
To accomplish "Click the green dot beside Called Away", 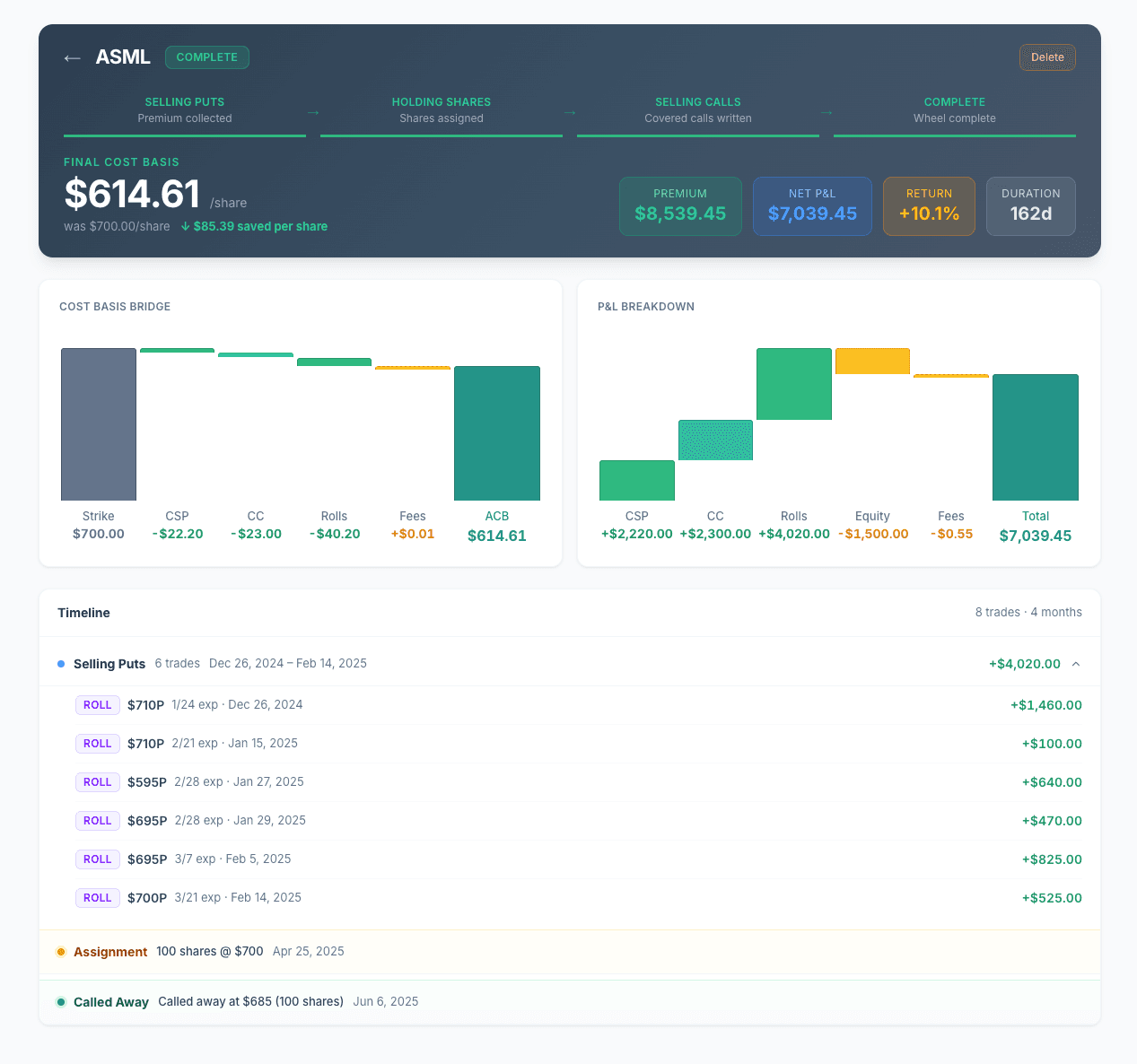I will tap(61, 1002).
